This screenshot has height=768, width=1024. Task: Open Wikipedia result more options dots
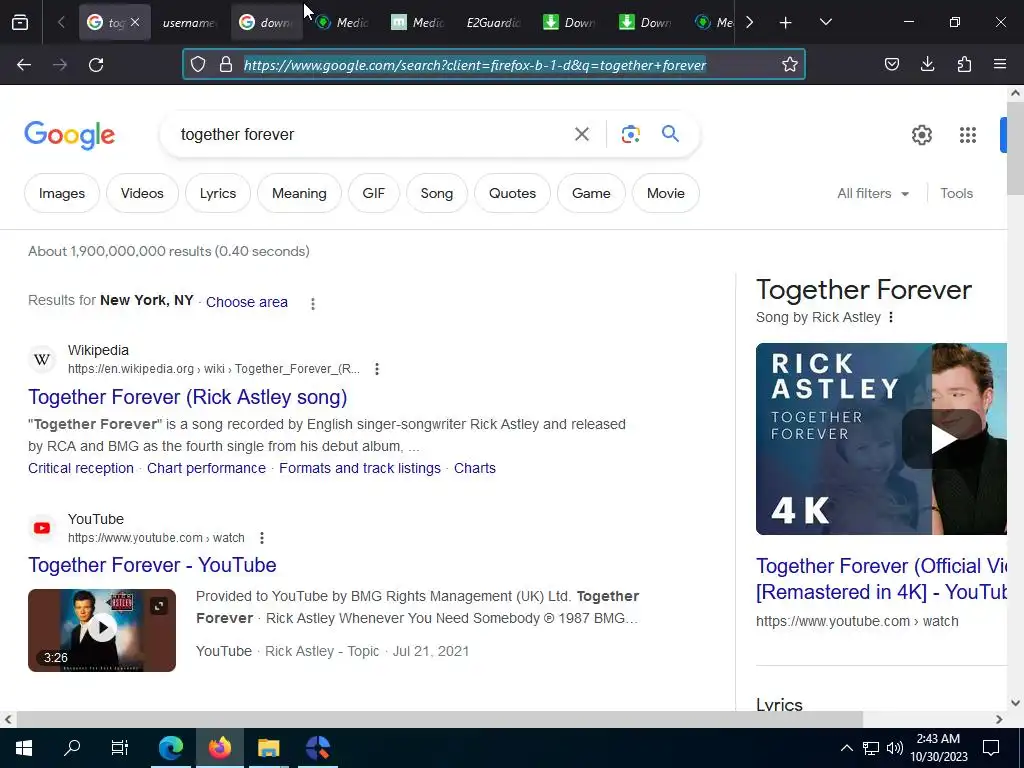pos(377,369)
